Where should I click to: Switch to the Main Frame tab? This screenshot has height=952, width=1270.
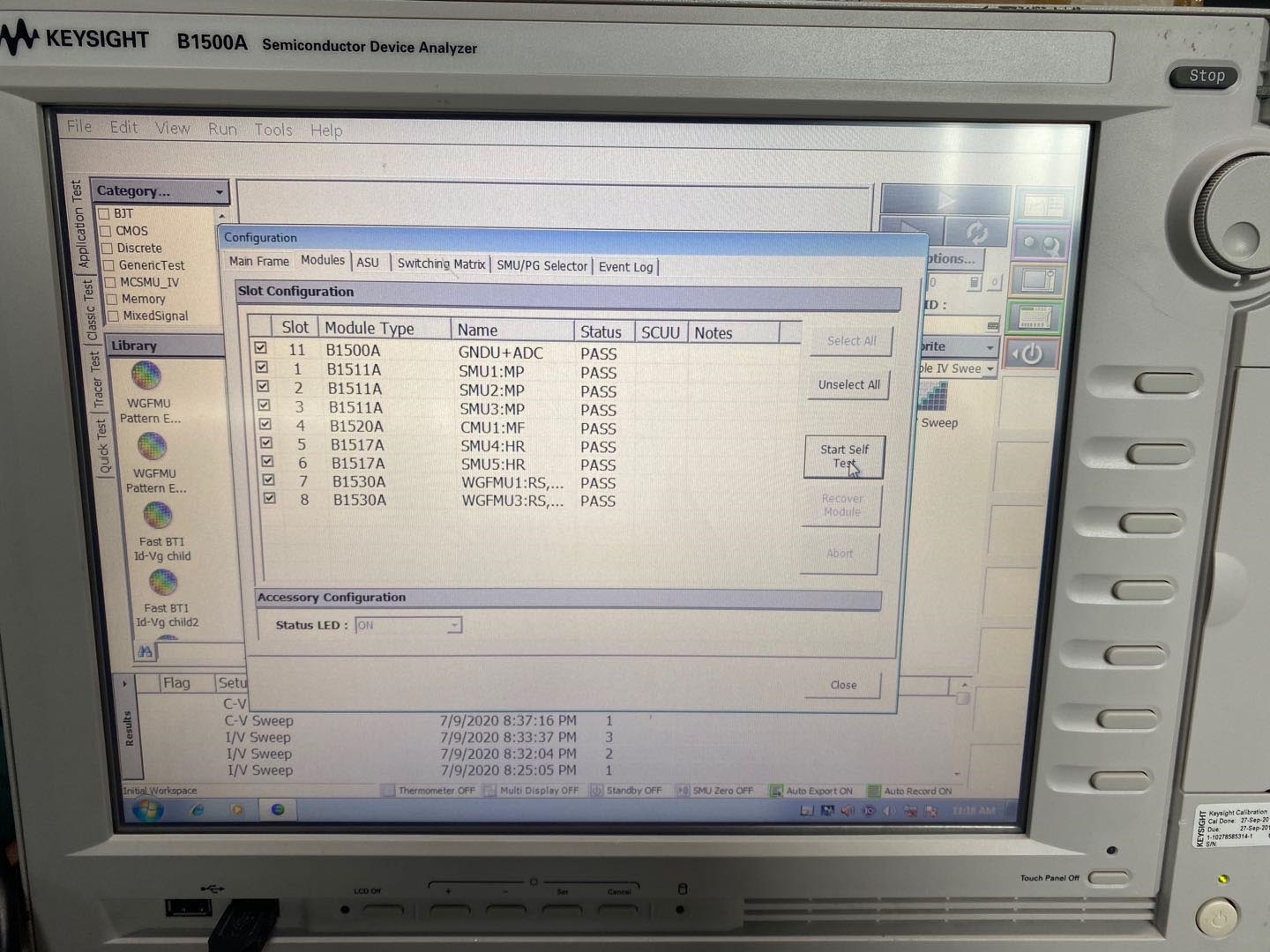coord(258,261)
